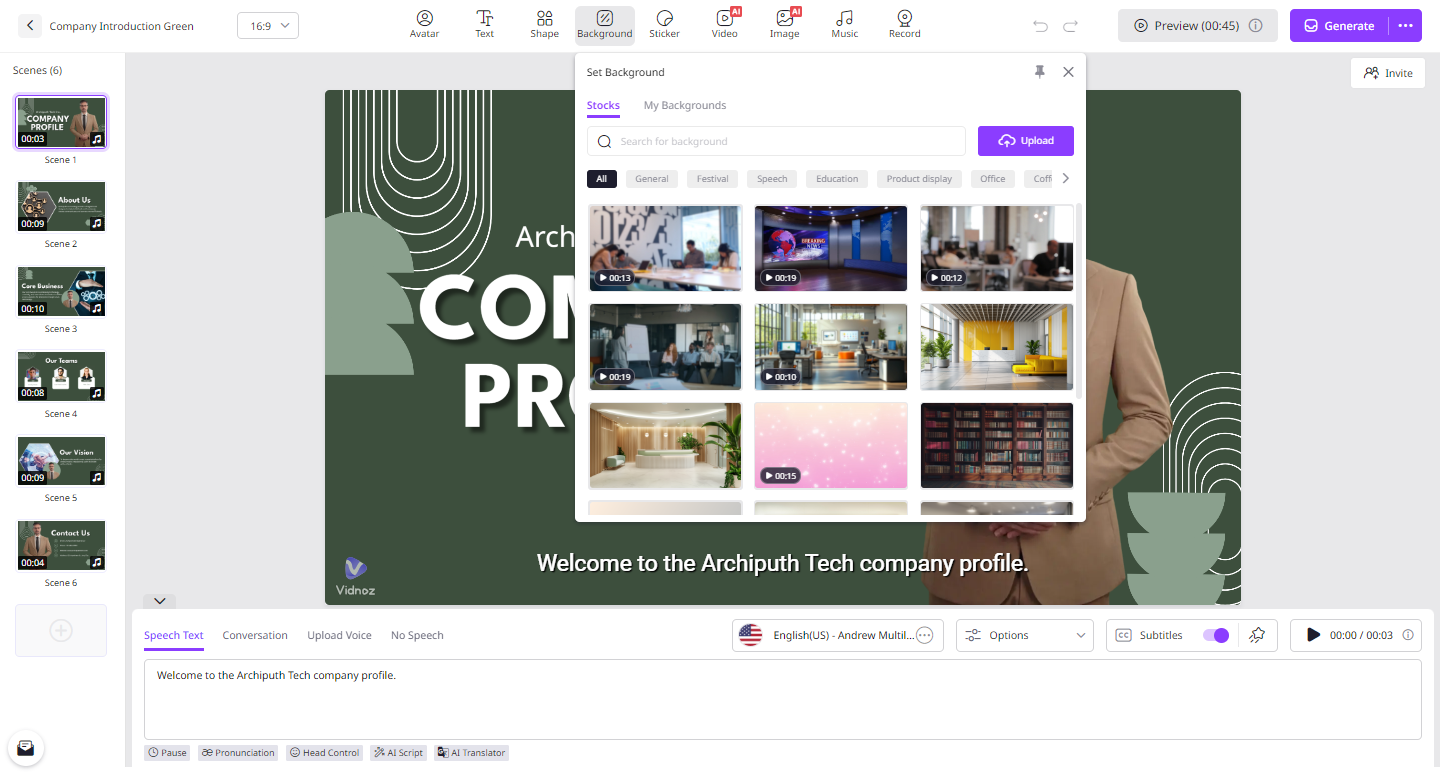This screenshot has width=1440, height=773.
Task: Filter backgrounds by Speech
Action: pyautogui.click(x=772, y=179)
